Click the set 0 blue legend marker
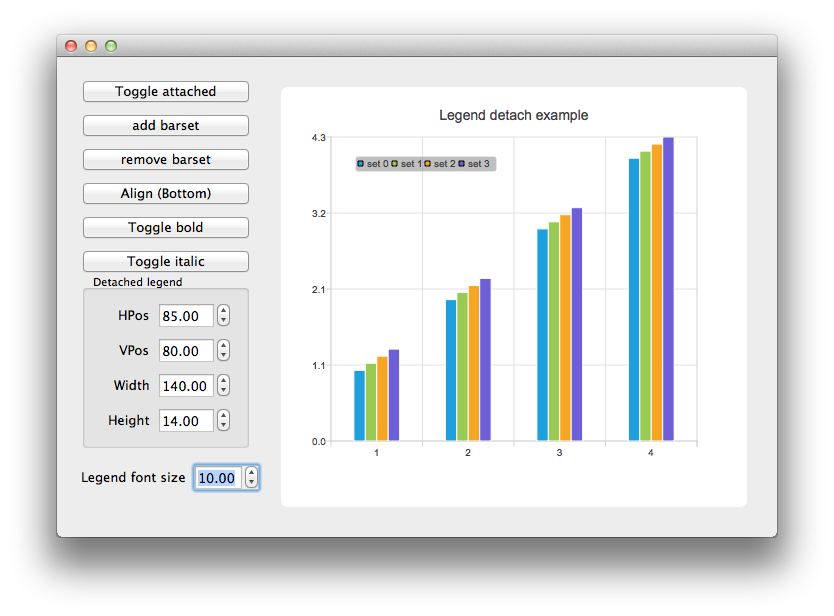This screenshot has height=616, width=834. [x=360, y=163]
